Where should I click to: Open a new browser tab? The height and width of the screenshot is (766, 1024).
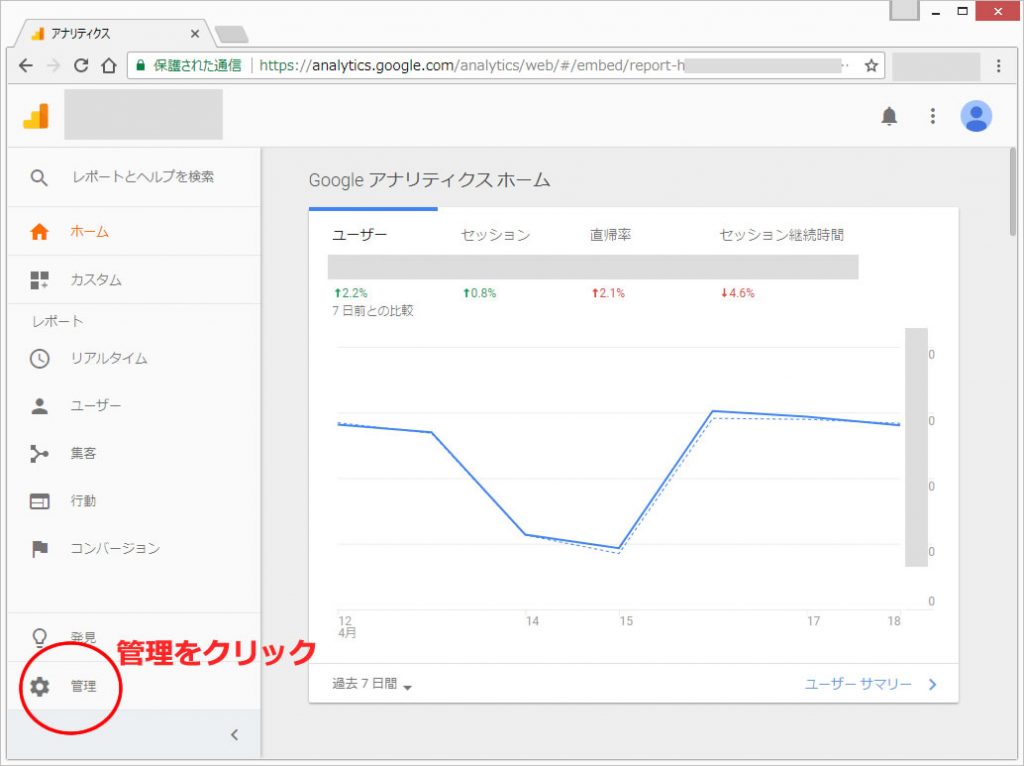pos(231,34)
